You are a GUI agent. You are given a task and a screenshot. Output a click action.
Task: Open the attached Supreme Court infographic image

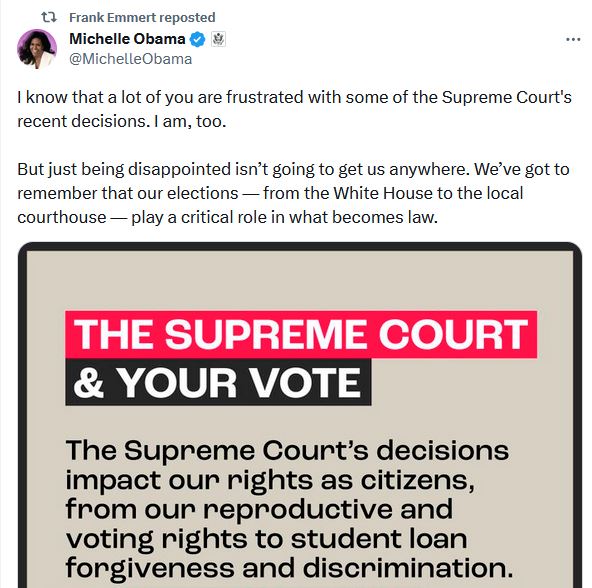(300, 415)
